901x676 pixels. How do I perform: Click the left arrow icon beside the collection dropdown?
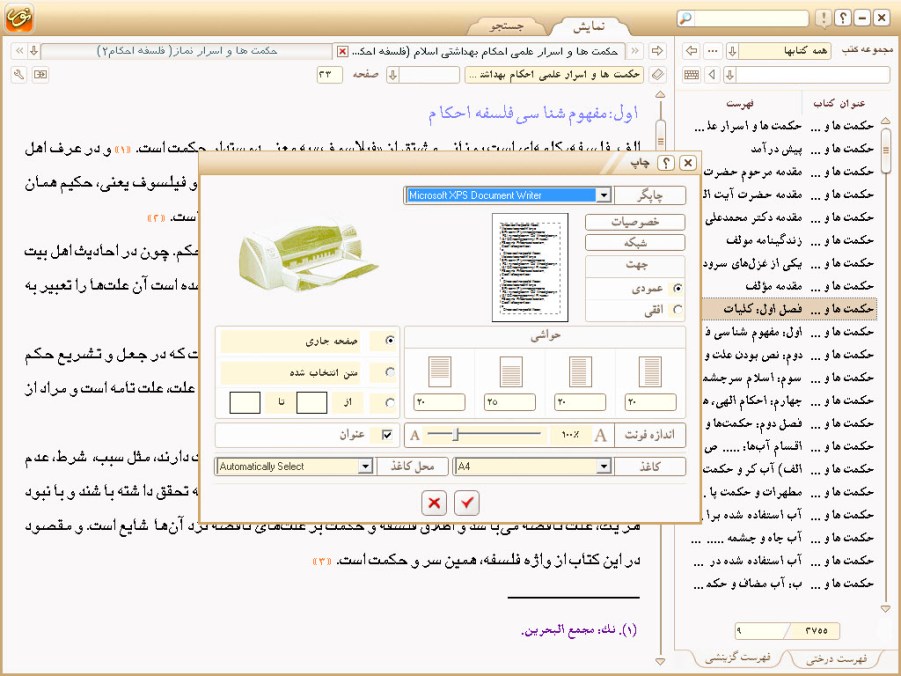point(692,51)
